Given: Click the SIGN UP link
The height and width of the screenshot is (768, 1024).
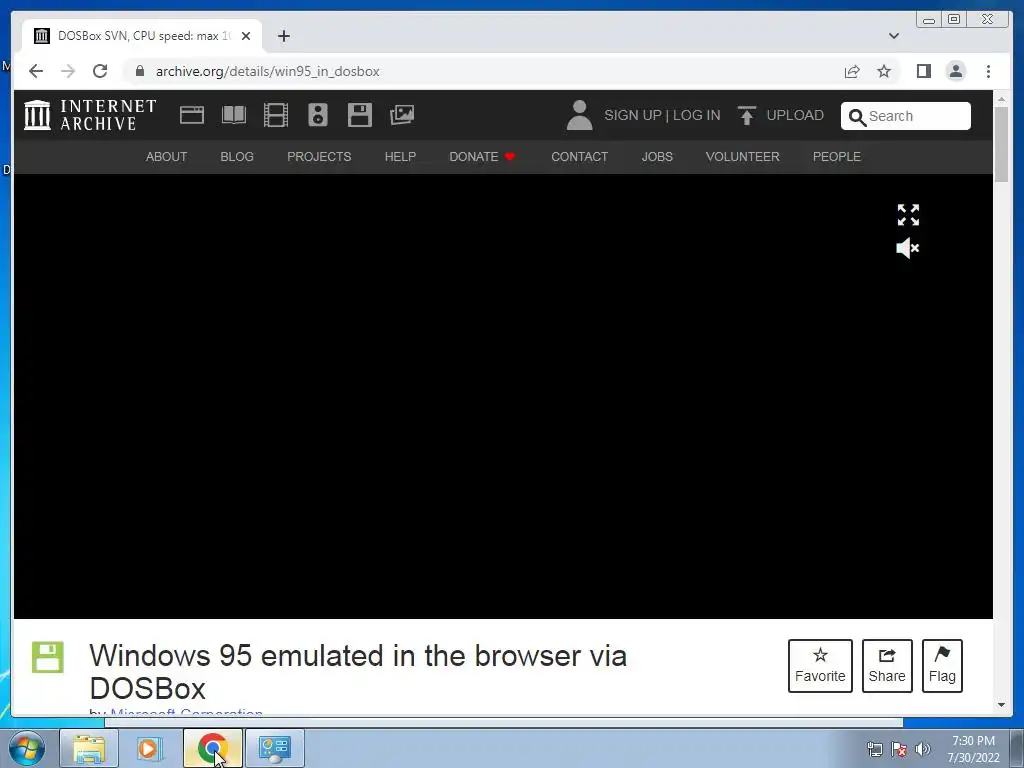Looking at the screenshot, I should point(633,116).
